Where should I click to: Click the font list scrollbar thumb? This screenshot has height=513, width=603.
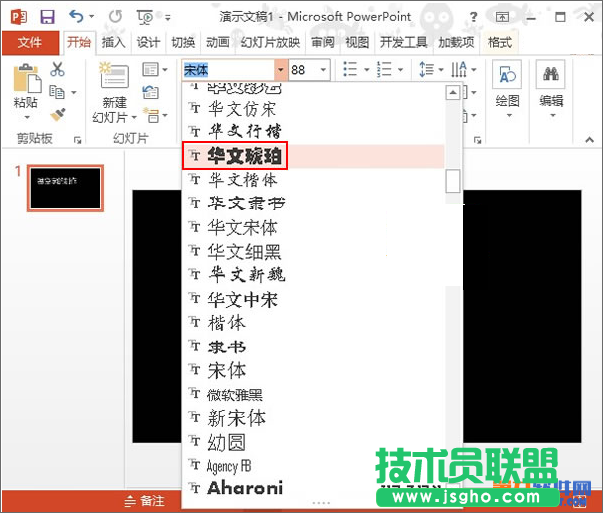pos(453,181)
